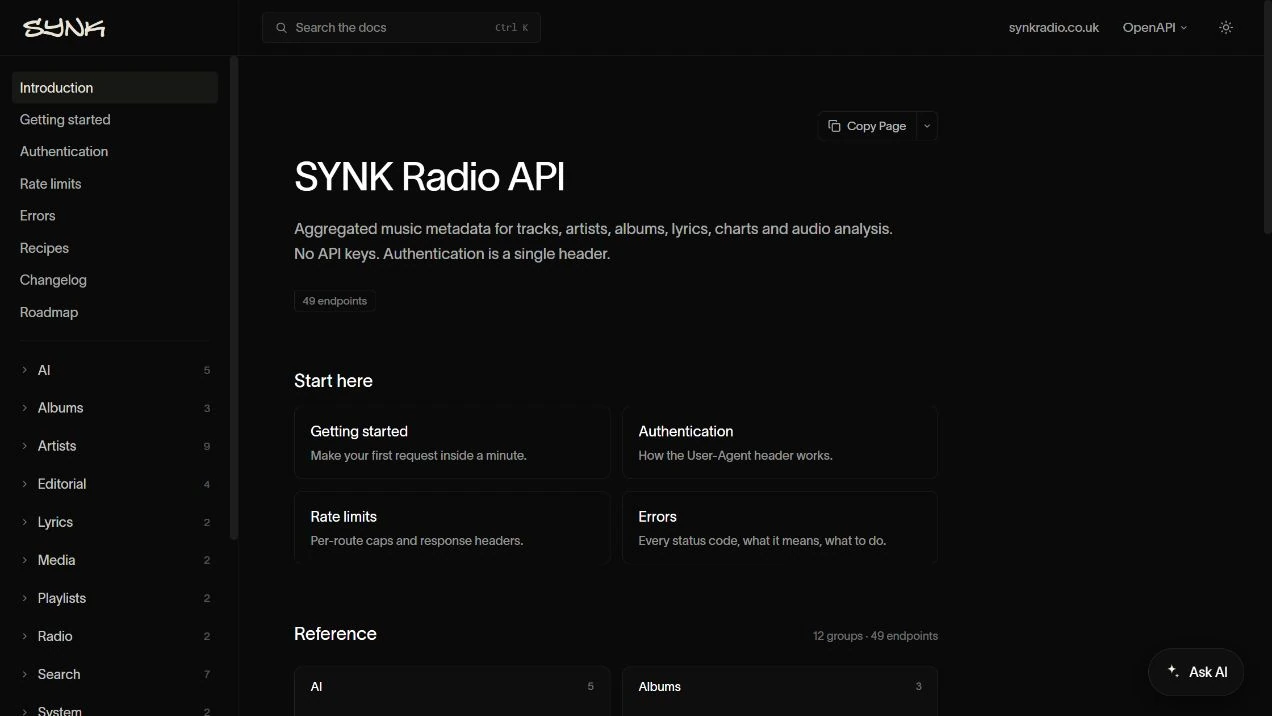Click the Ask AI sparkle icon
The image size is (1272, 716).
point(1174,672)
